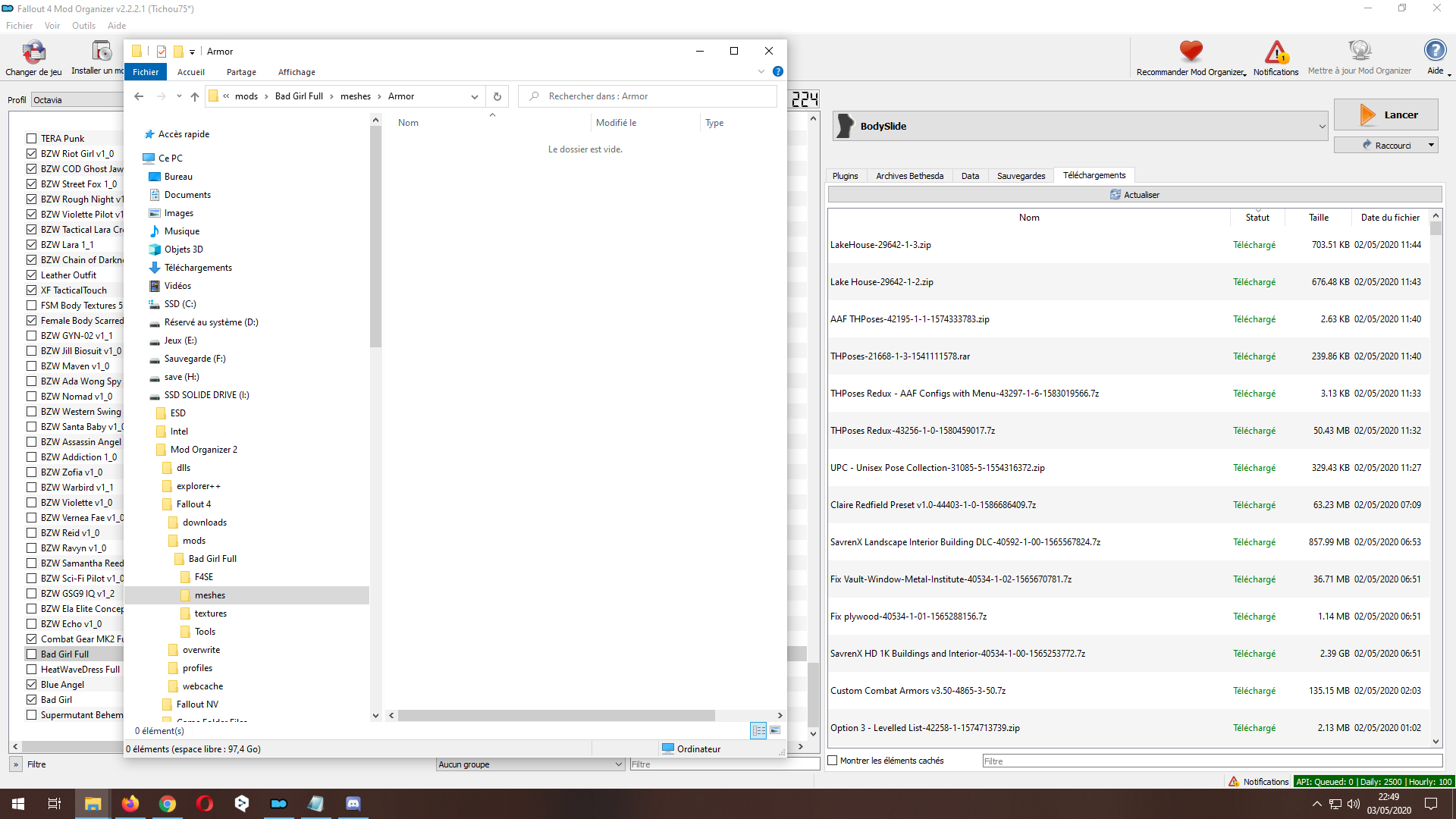Click the downloads Filtre input field
The image size is (1456, 819).
point(1212,761)
